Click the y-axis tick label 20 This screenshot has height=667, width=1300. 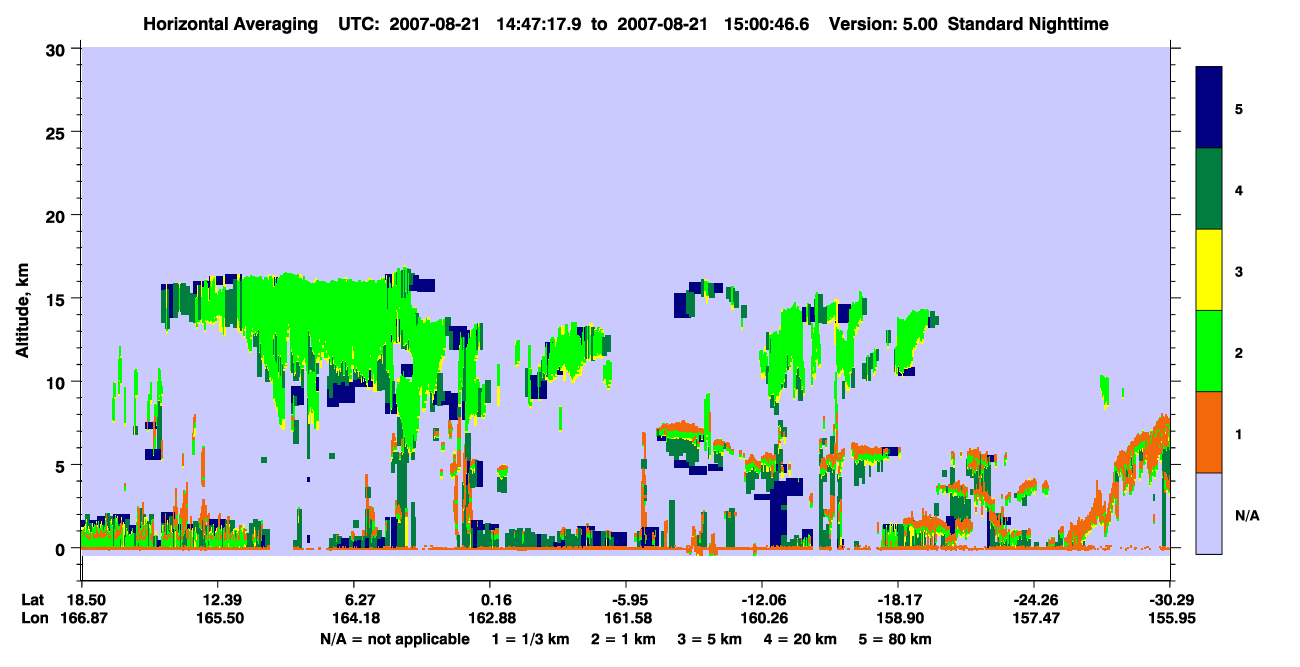[58, 215]
